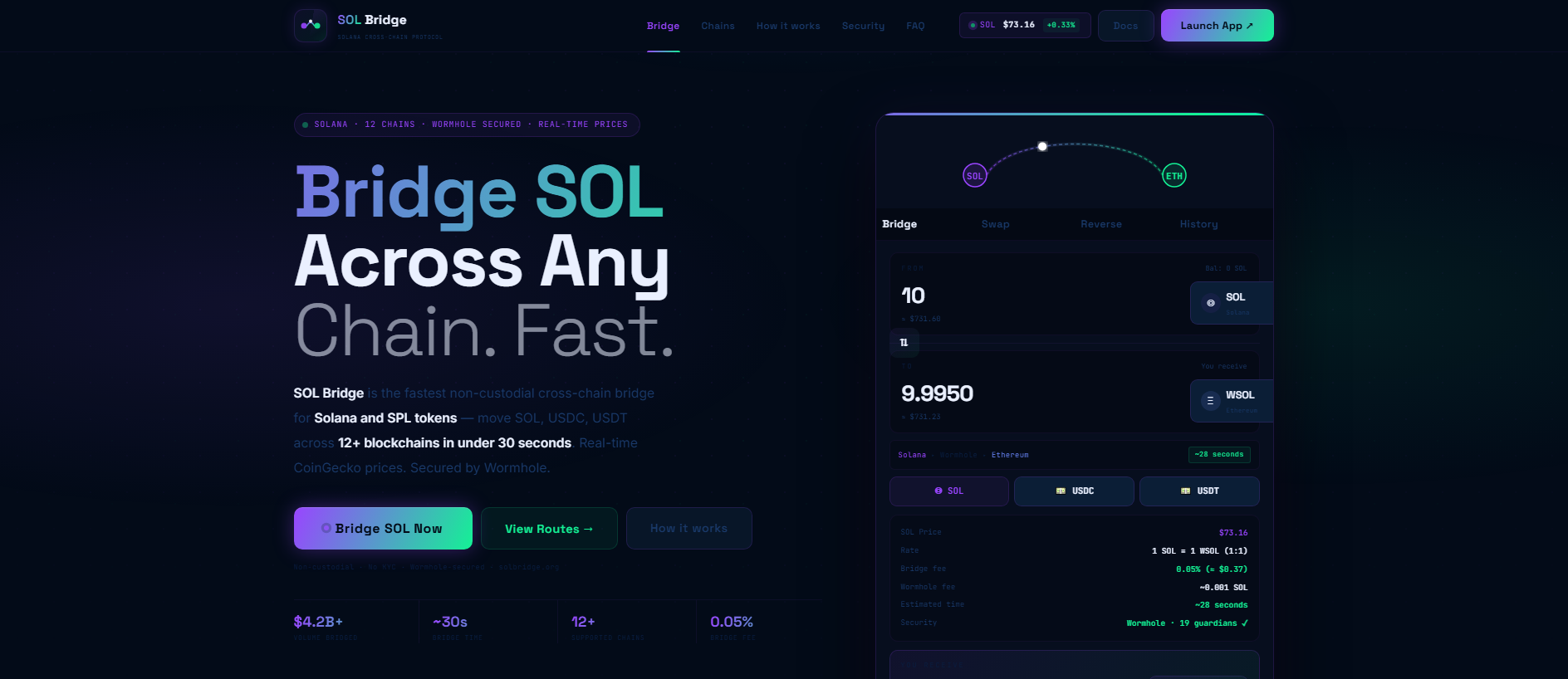This screenshot has height=679, width=1568.
Task: Click the From amount field showing 10
Action: (x=913, y=296)
